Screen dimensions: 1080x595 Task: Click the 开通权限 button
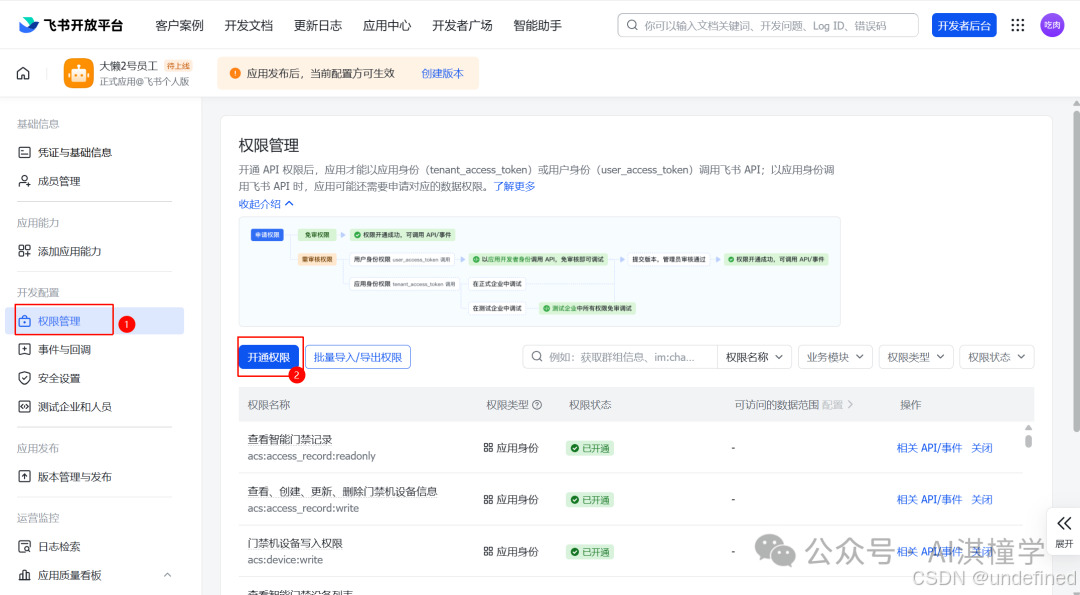[x=269, y=356]
